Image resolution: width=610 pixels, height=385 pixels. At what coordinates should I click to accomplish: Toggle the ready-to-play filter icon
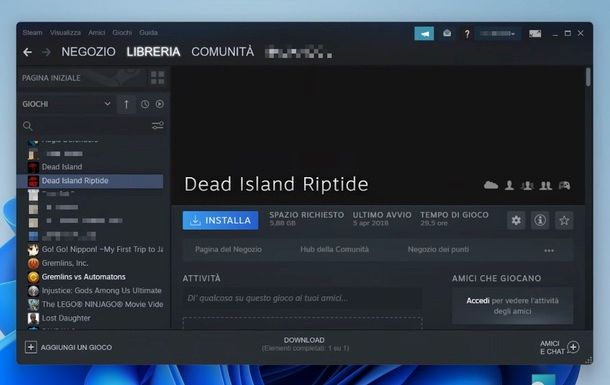click(160, 104)
